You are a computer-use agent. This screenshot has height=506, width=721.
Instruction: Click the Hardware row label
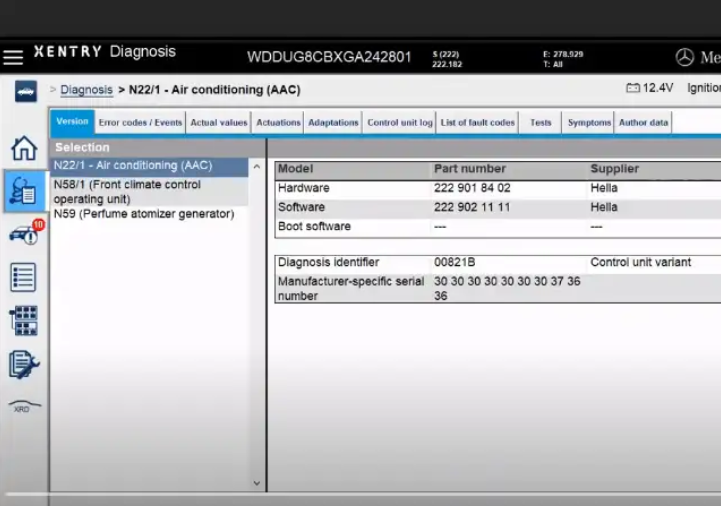tap(303, 188)
